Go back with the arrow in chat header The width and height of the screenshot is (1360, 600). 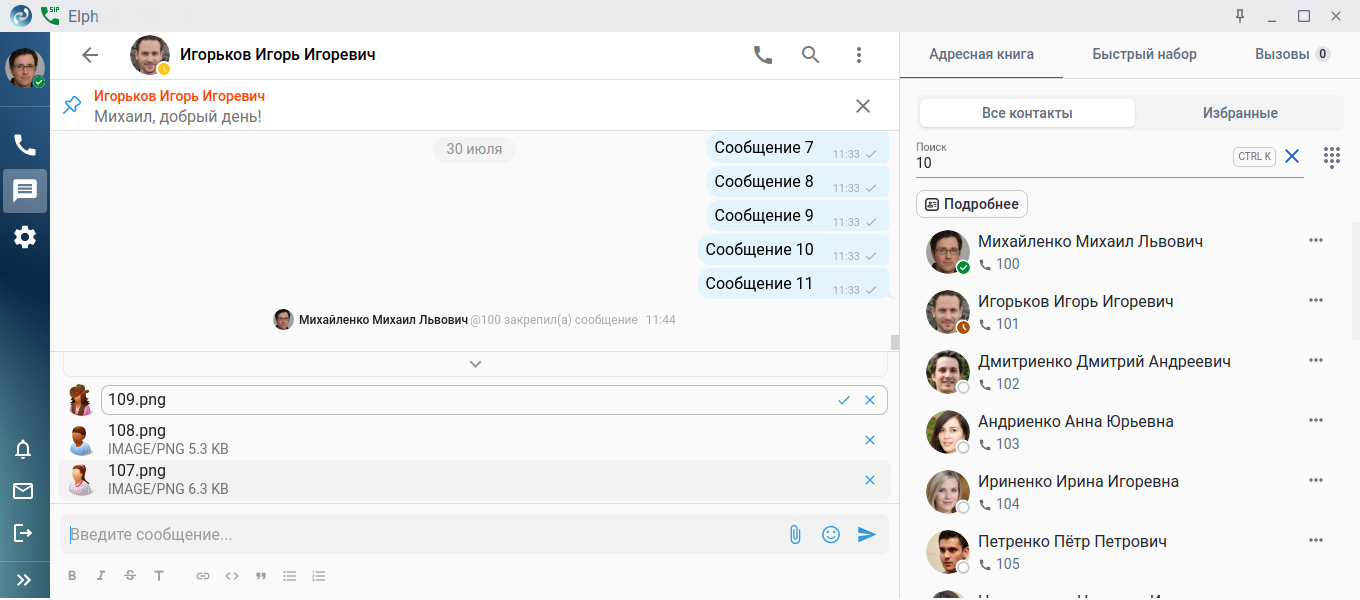[x=90, y=55]
